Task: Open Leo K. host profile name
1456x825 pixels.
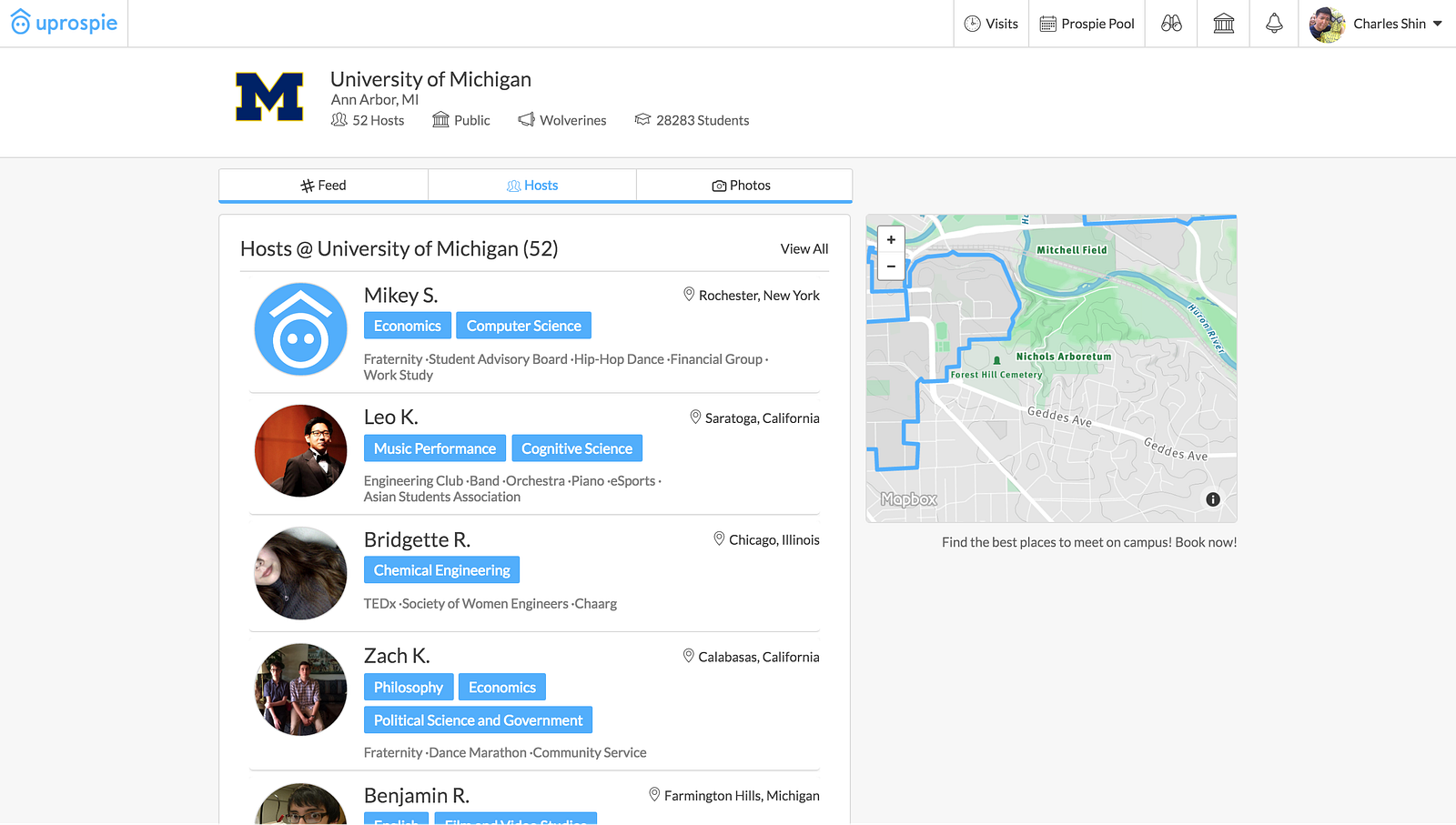Action: coord(391,418)
